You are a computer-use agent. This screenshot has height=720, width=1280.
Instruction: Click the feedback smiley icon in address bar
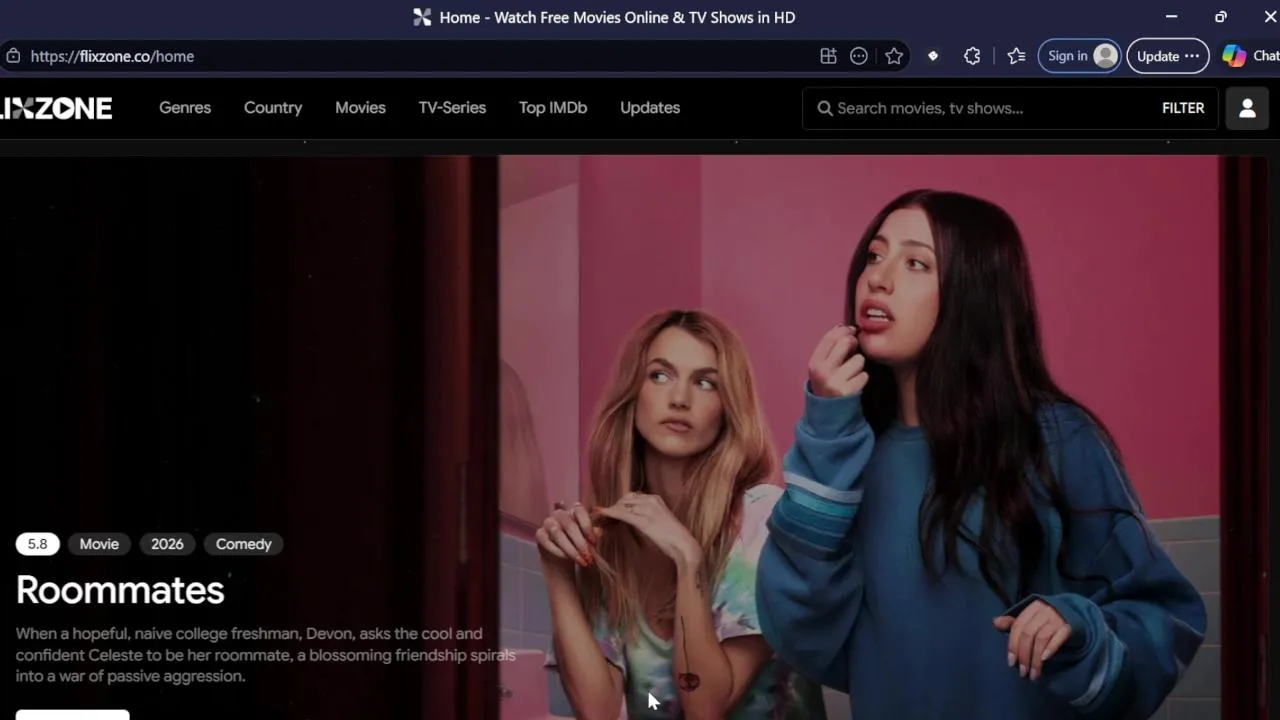pos(859,56)
